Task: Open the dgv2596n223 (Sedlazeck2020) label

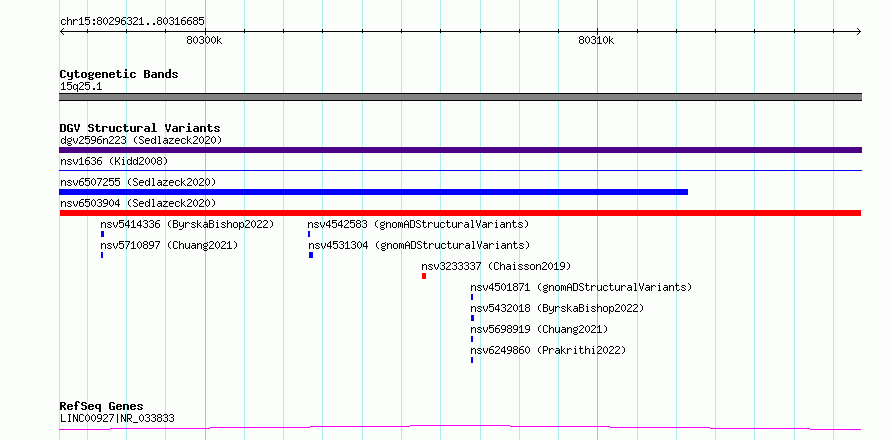Action: [x=141, y=140]
